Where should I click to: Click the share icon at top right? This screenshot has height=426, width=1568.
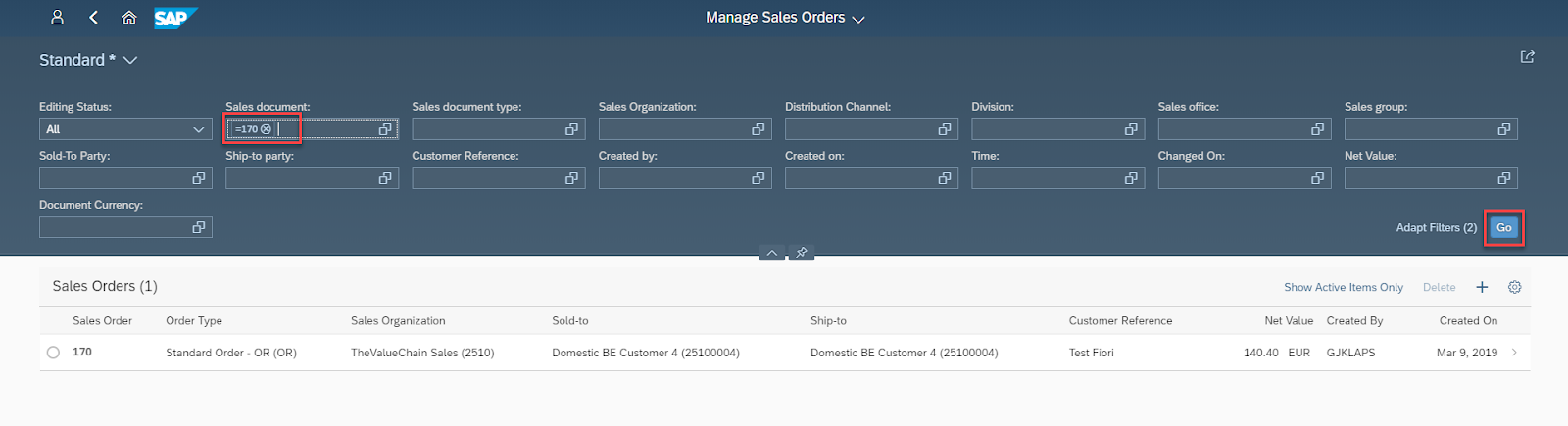pos(1527,57)
